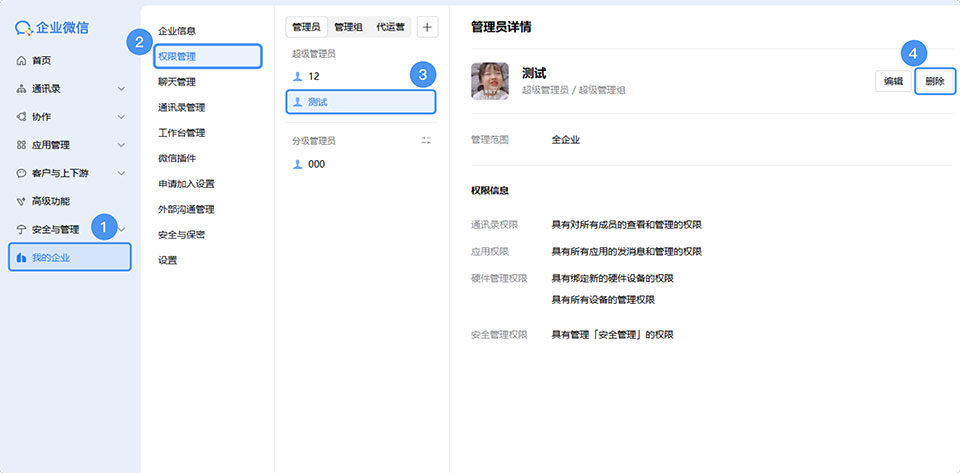The image size is (960, 473).
Task: Click the 客户与上下游 chat icon
Action: [x=22, y=173]
